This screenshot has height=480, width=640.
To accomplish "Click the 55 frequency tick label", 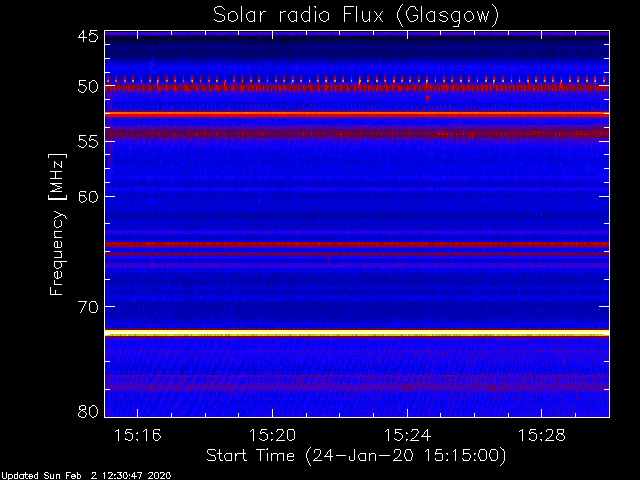I will click(88, 142).
